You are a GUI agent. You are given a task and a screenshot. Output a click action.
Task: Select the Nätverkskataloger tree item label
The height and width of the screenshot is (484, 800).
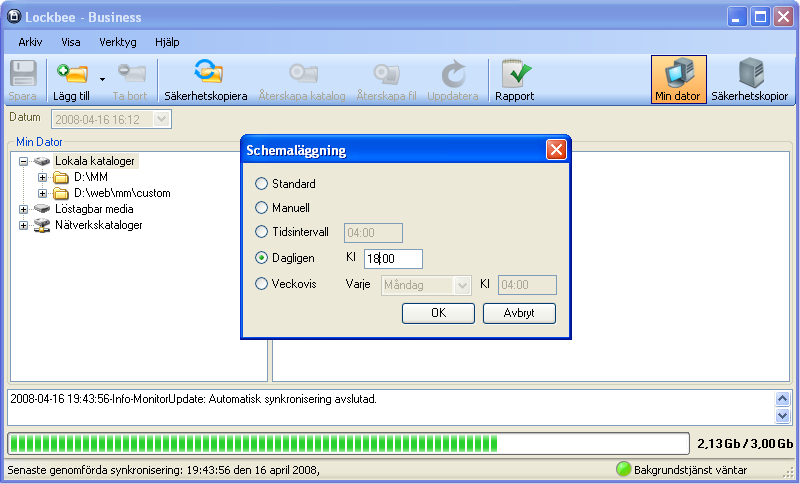99,225
